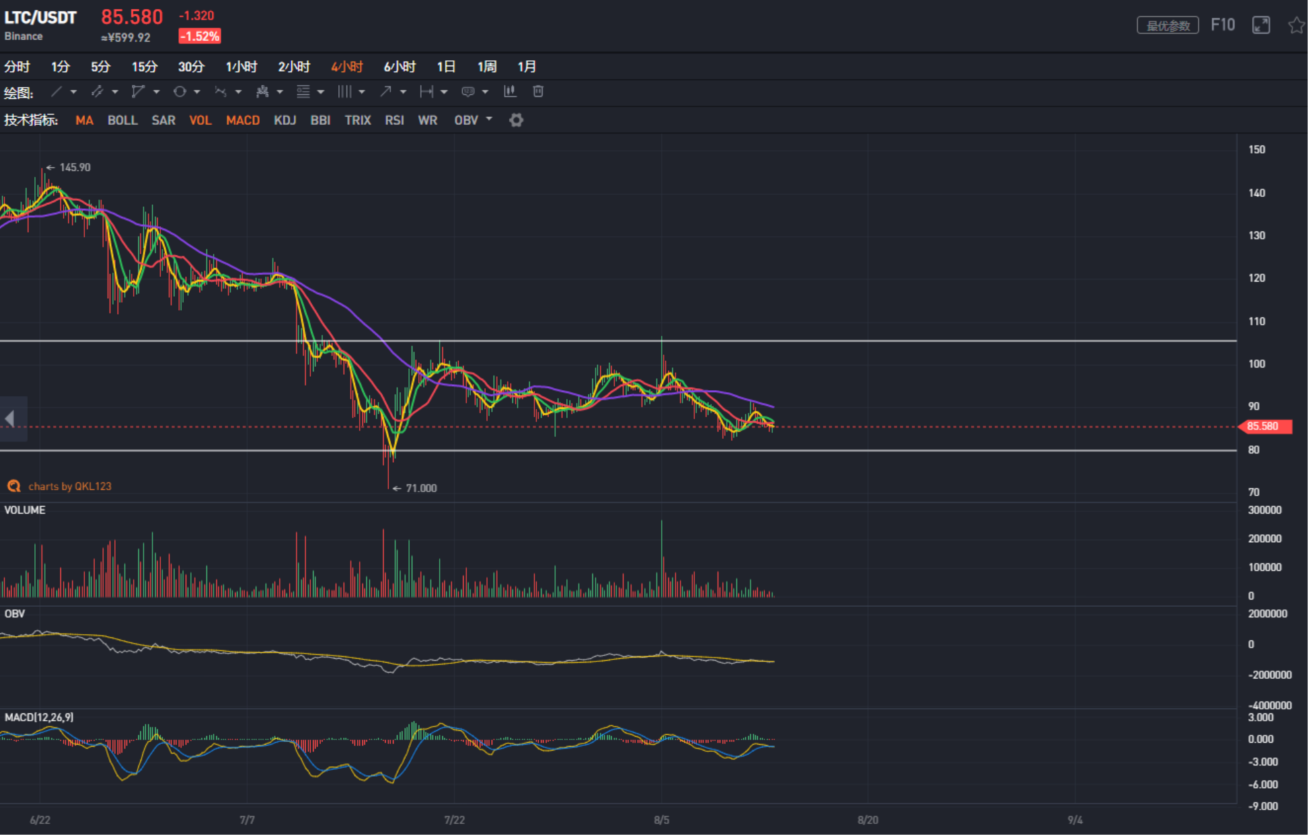Viewport: 1309px width, 835px height.
Task: Click the left scroll arrow on chart edge
Action: click(x=11, y=418)
